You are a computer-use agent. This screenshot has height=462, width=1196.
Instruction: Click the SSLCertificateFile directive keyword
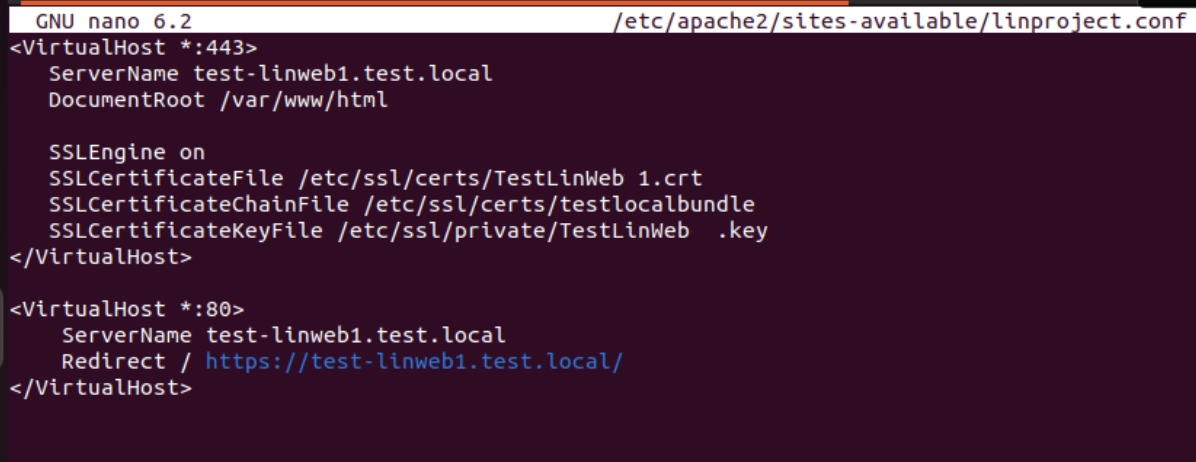(166, 178)
